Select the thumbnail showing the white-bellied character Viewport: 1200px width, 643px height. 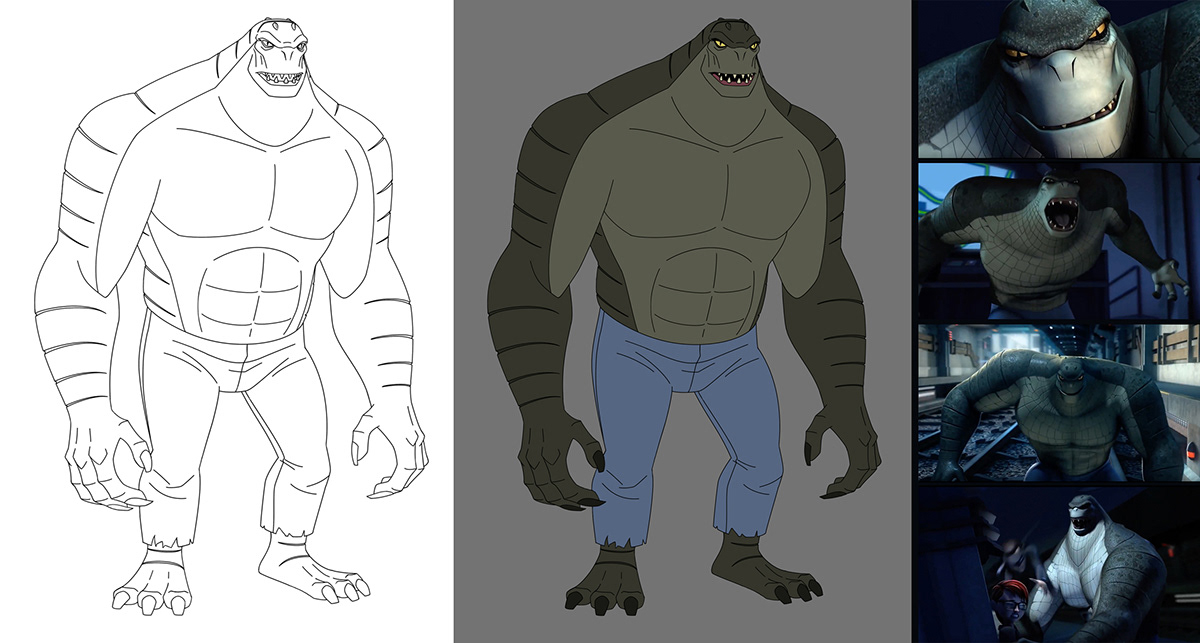pos(1059,565)
